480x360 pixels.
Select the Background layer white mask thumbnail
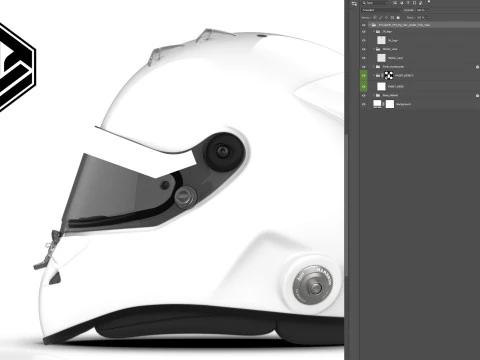(x=390, y=104)
